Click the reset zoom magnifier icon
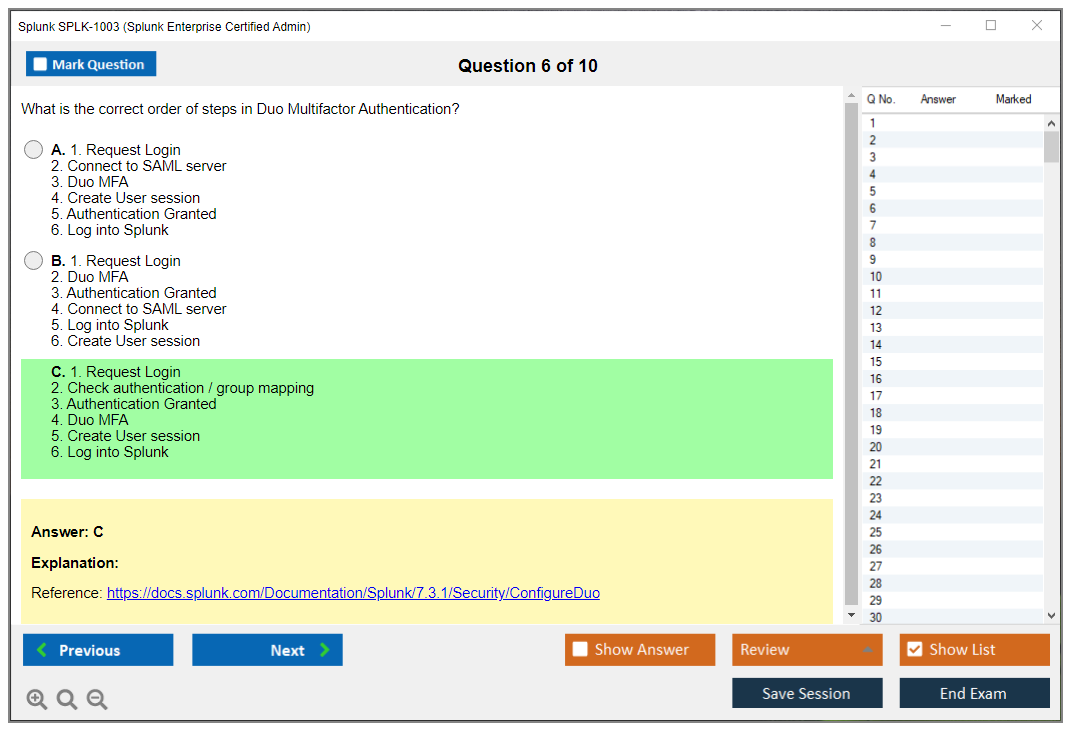 point(67,700)
